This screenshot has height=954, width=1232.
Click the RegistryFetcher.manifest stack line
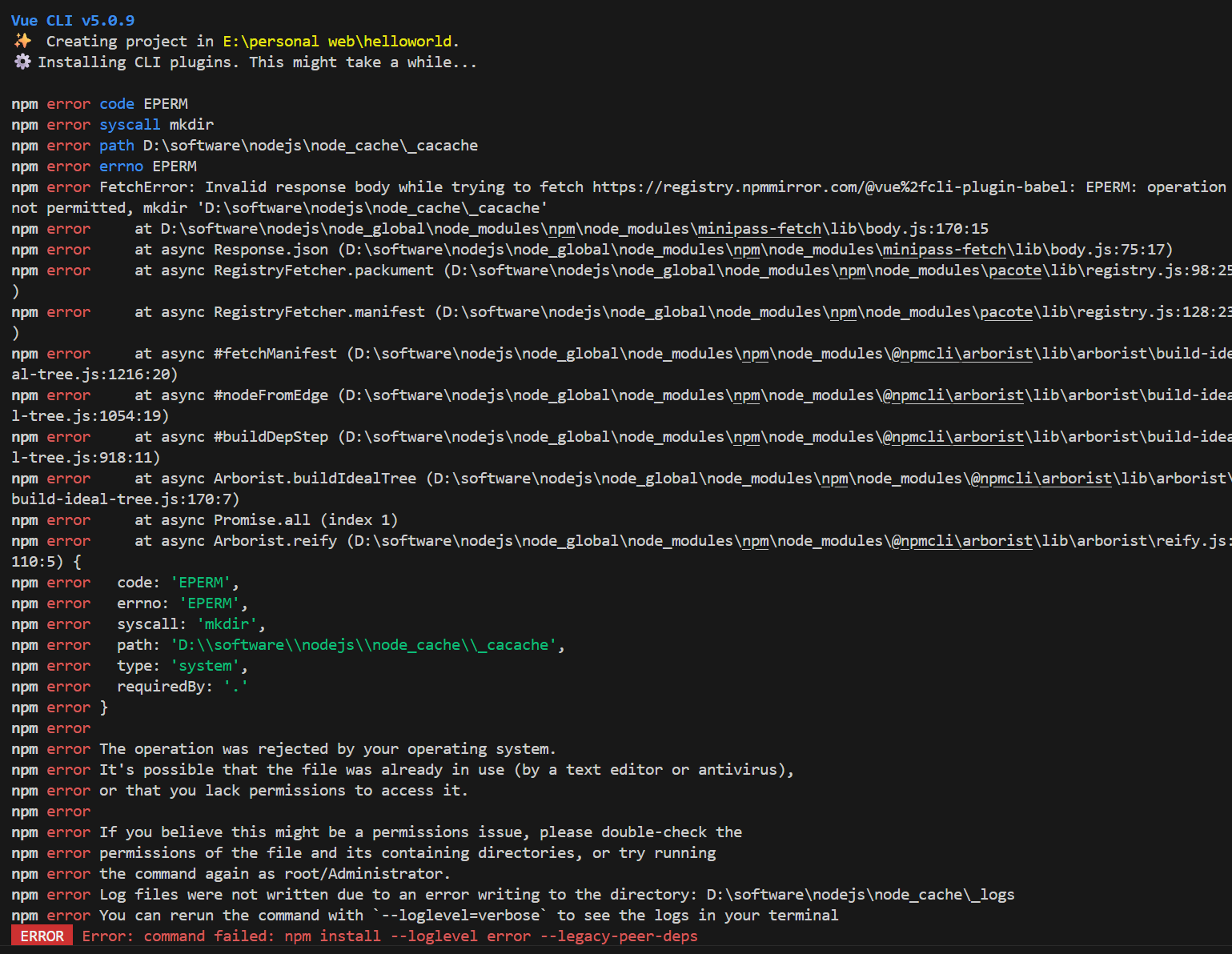click(621, 311)
